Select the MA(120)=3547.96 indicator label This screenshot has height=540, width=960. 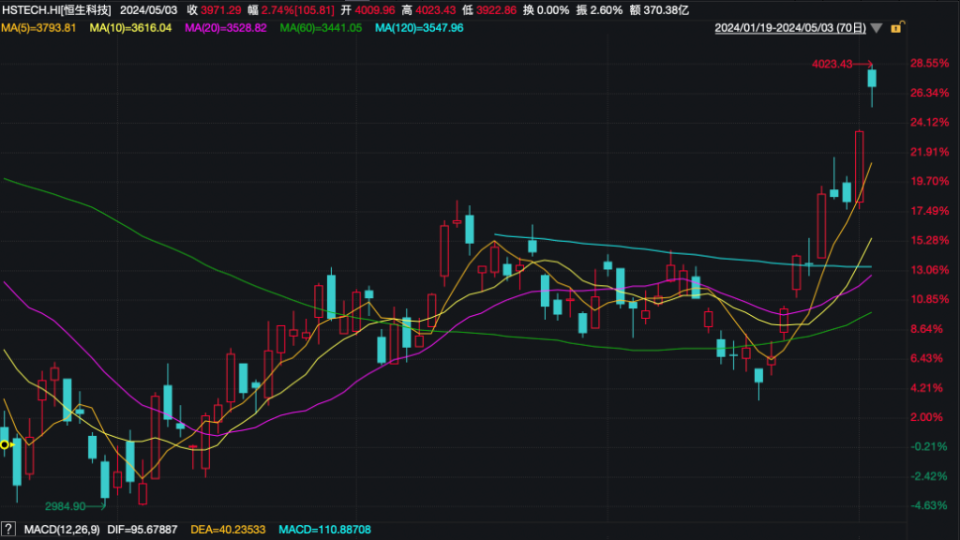coord(419,28)
